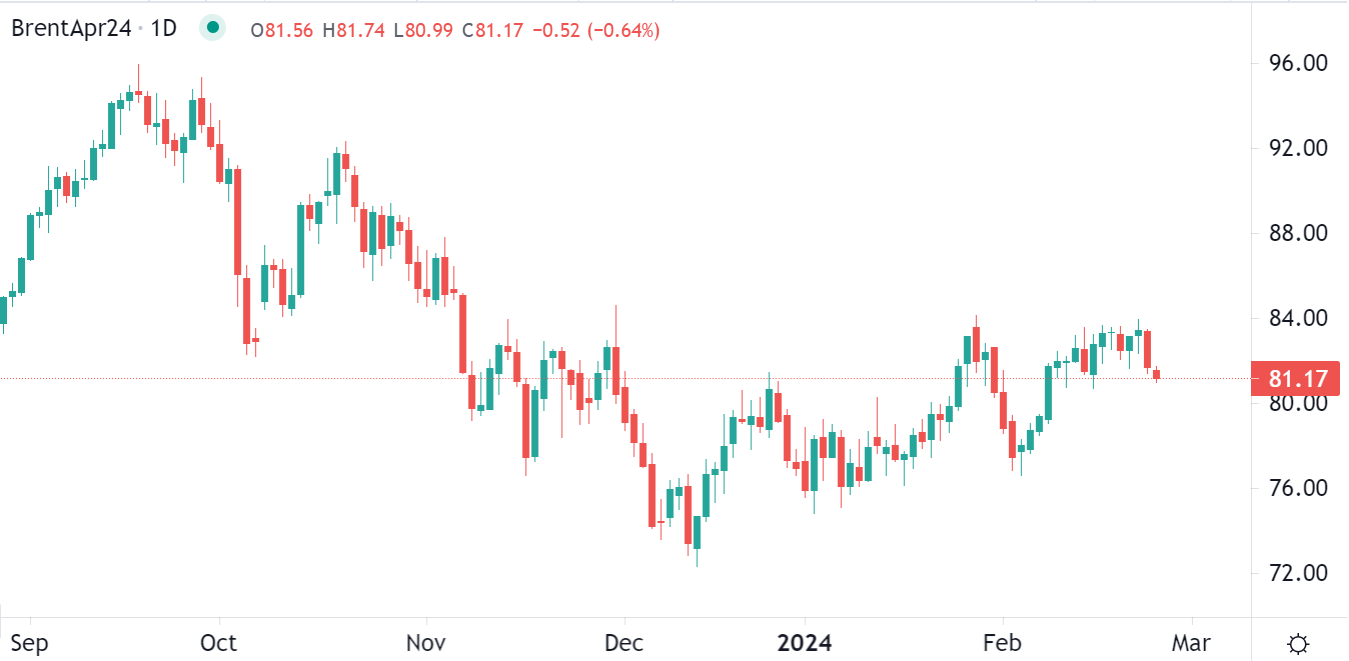Click the 84.00 price axis label
This screenshot has height=661, width=1349.
pos(1297,319)
